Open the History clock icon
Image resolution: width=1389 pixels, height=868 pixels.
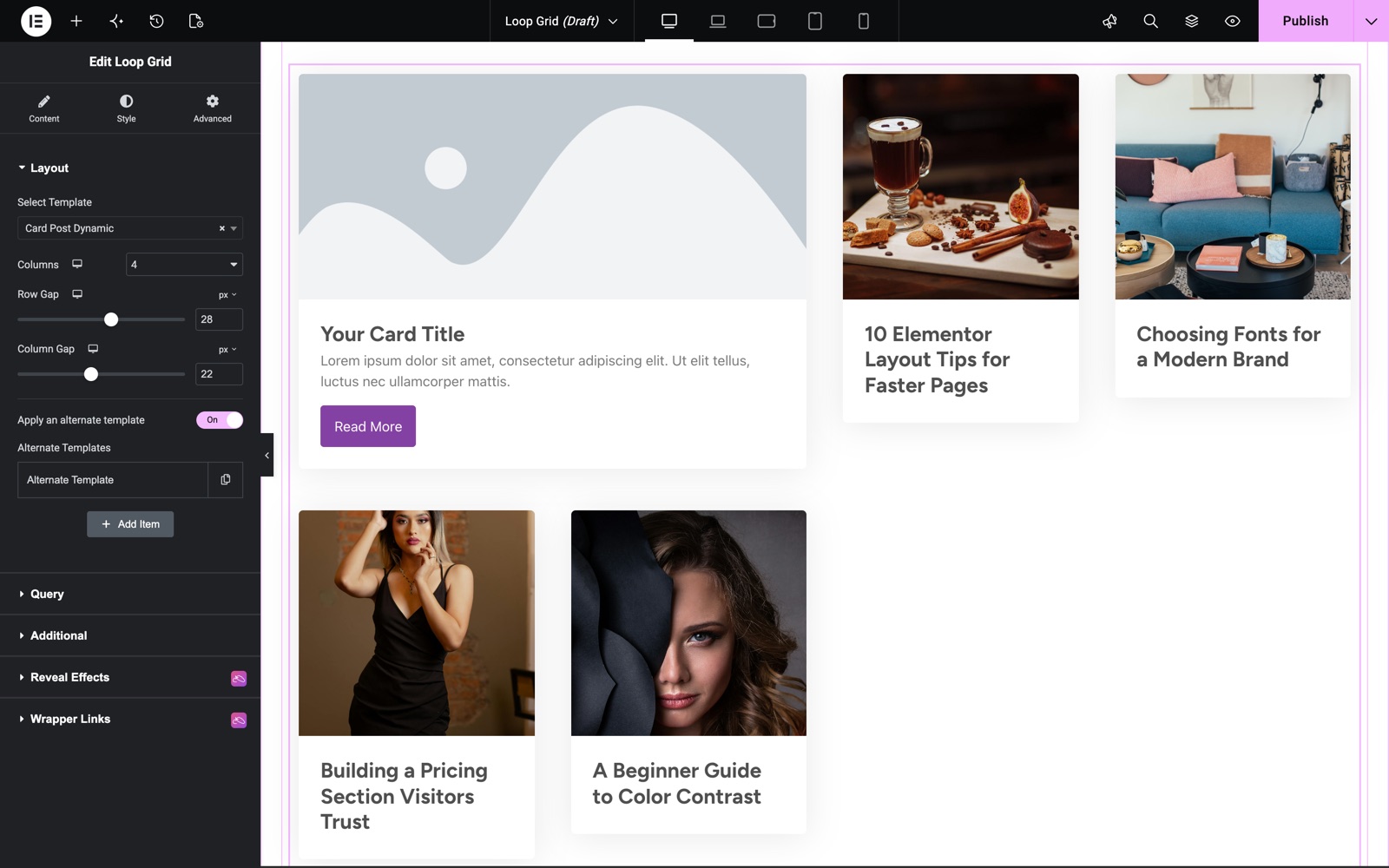[156, 21]
